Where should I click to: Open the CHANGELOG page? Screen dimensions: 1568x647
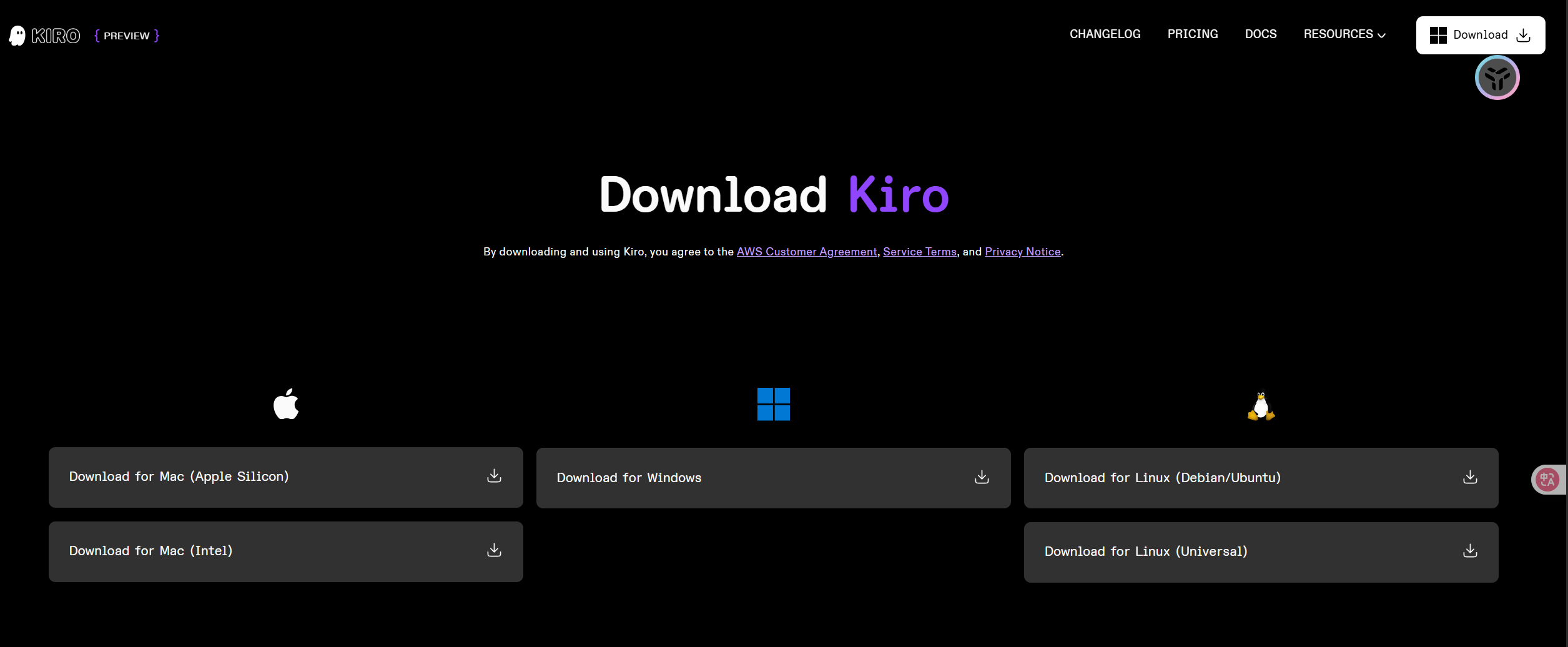(x=1105, y=34)
